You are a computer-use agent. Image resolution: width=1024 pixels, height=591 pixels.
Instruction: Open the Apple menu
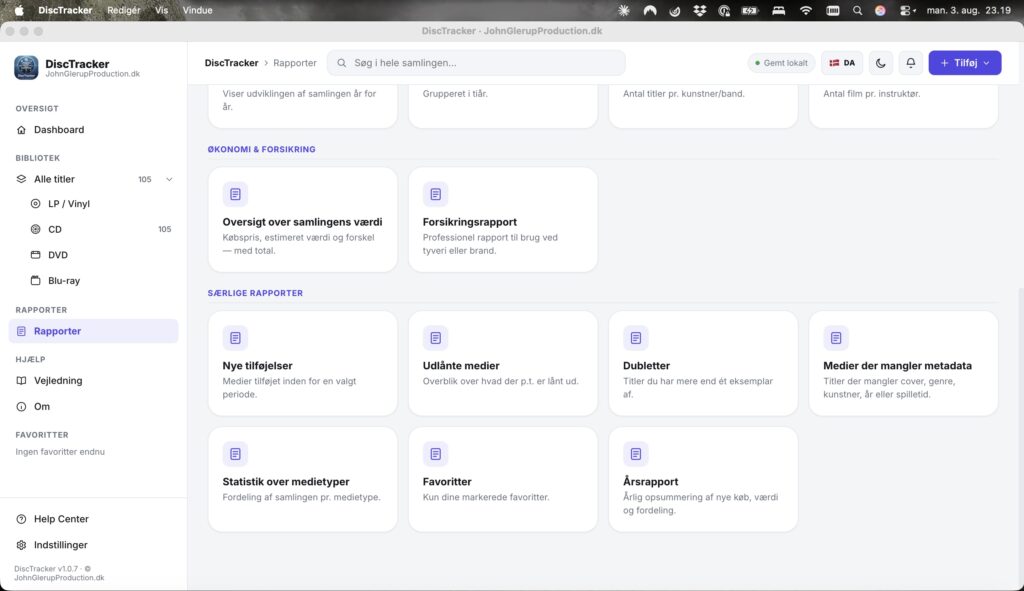pyautogui.click(x=19, y=10)
